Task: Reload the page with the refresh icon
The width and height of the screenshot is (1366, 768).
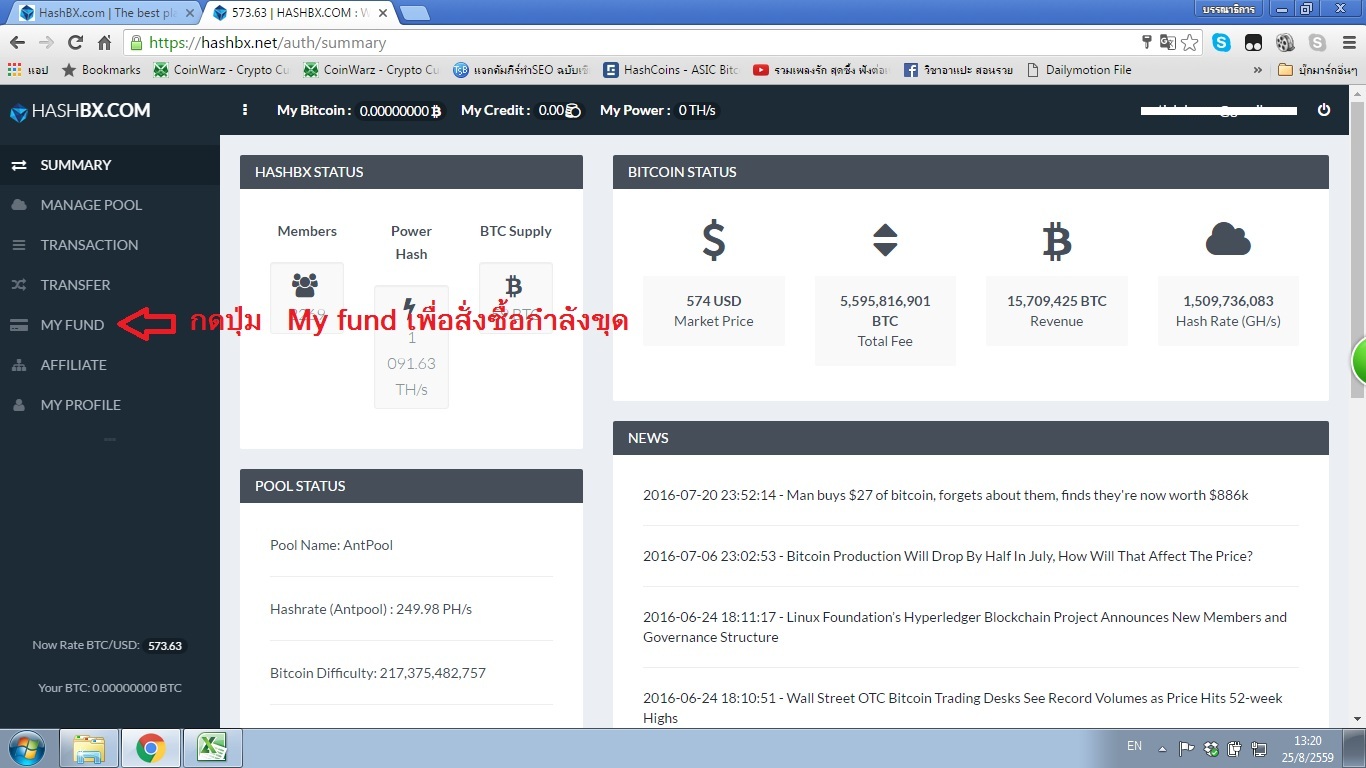Action: point(75,43)
